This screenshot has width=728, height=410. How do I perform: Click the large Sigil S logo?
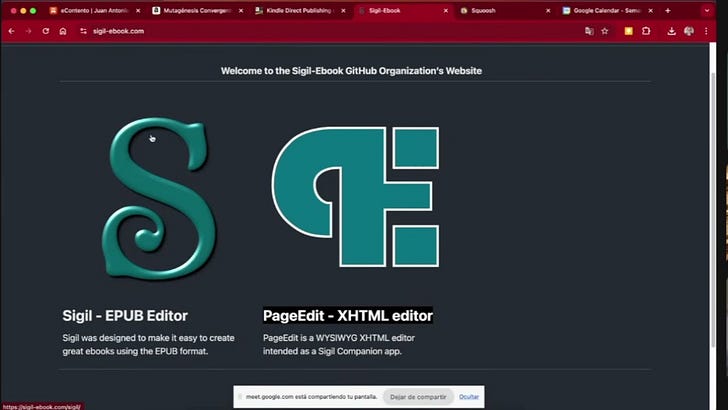pos(159,198)
